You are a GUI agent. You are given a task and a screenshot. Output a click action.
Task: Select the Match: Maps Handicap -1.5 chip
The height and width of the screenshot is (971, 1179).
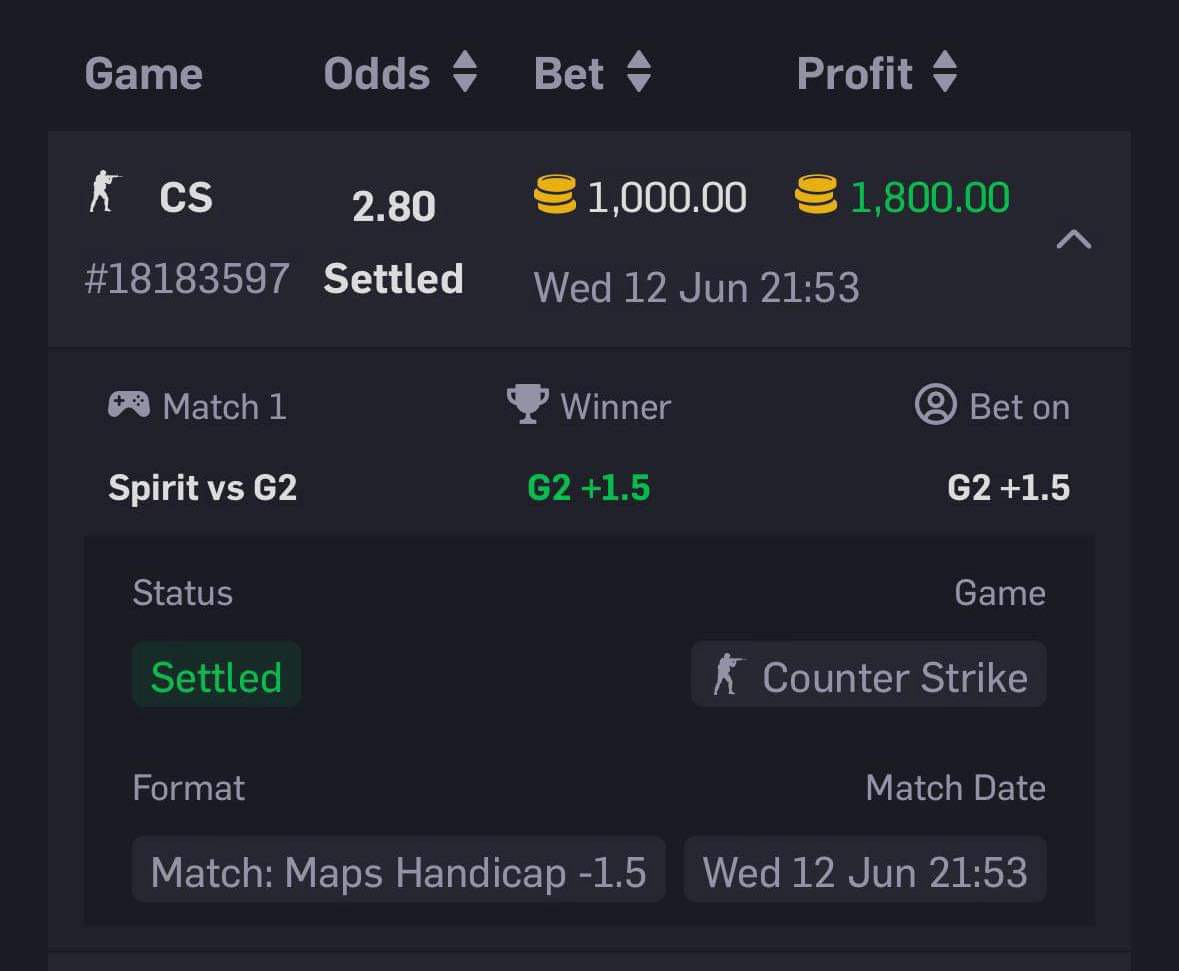(399, 869)
